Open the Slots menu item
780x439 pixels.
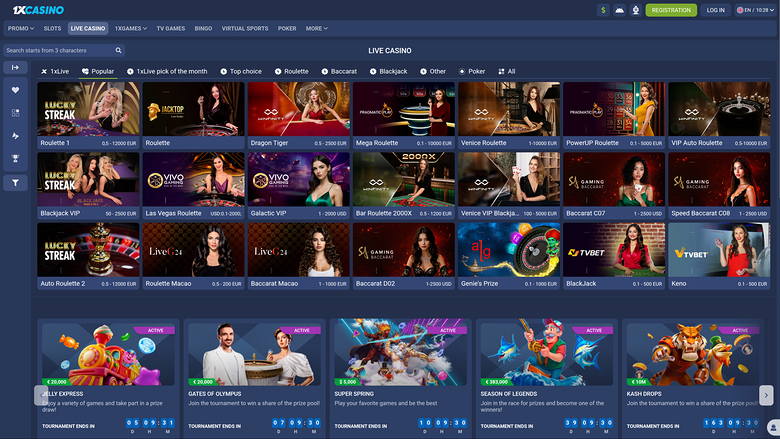[x=52, y=28]
